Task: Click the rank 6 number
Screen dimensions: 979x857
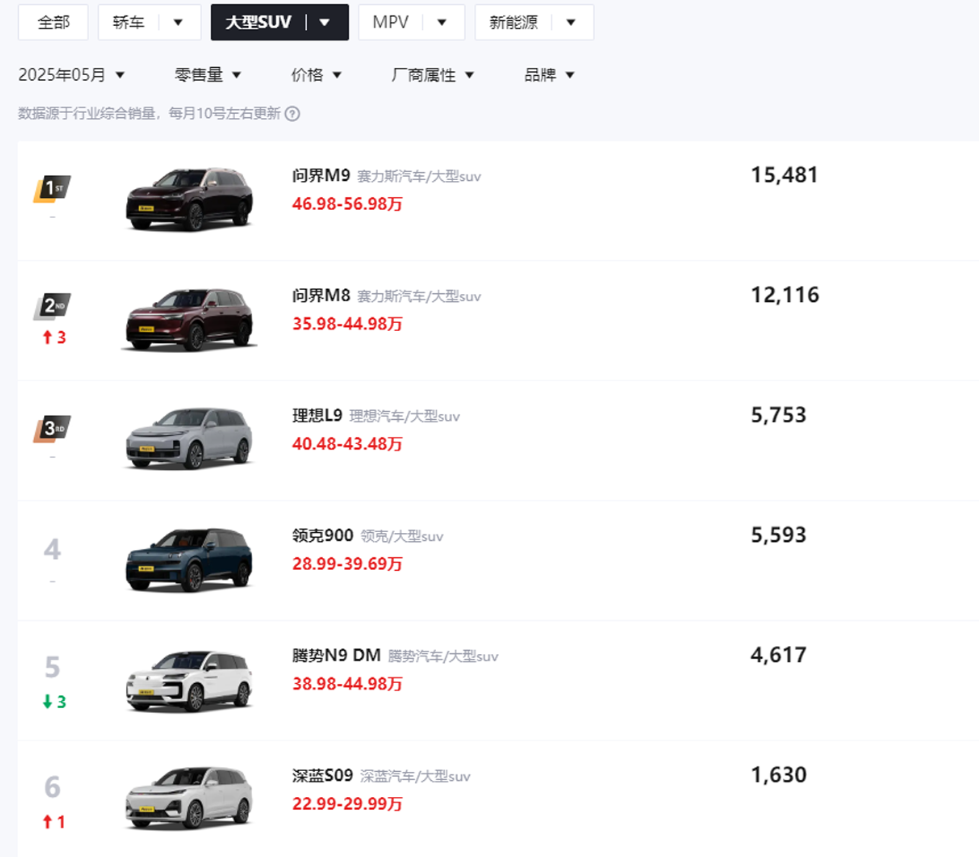Action: pyautogui.click(x=52, y=787)
